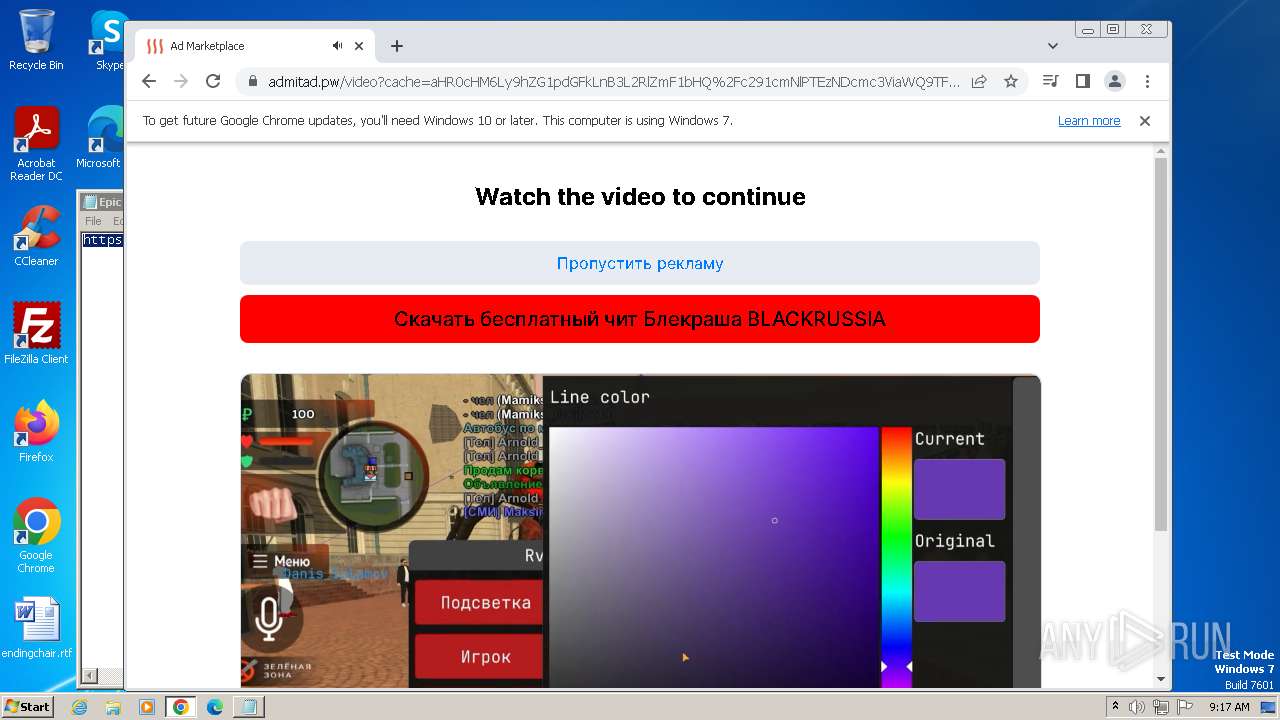
Task: Open the CCleaner desktop icon
Action: 36,236
